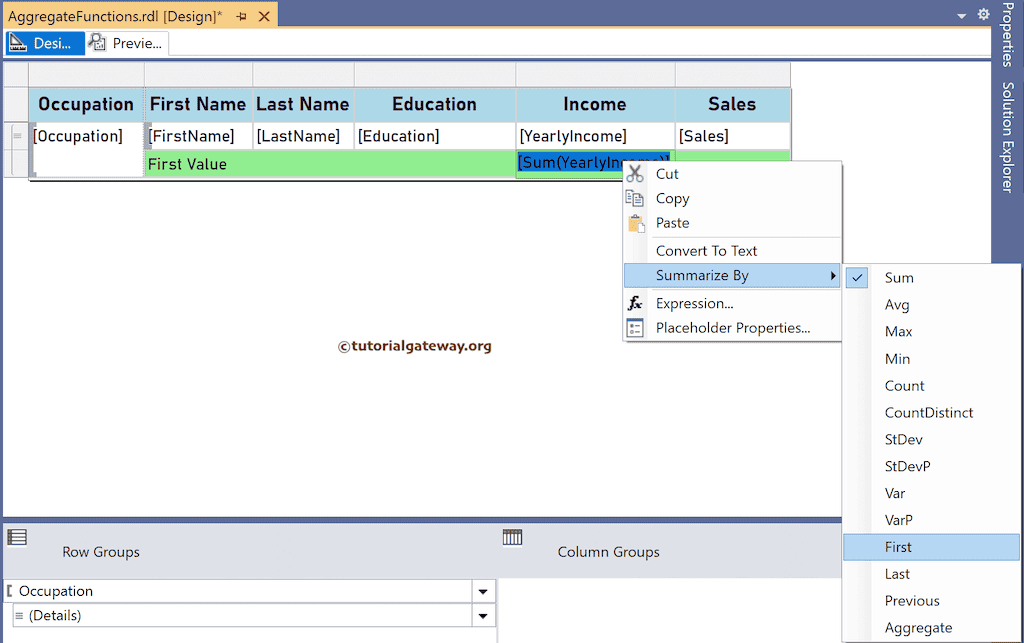
Task: Open the settings gear in the title bar
Action: click(983, 14)
